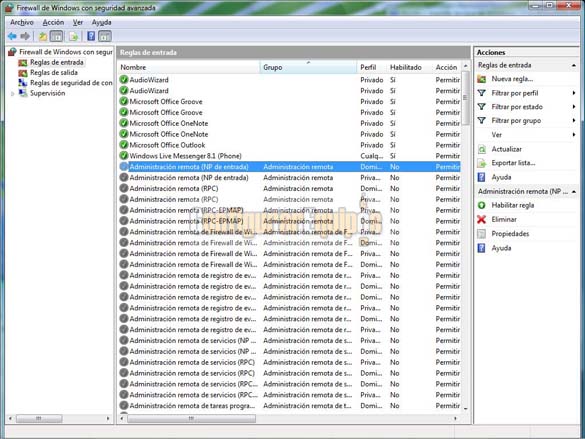Screen dimensions: 585x439
Task: Collapse the Administración remota (NP...) actions section
Action: coord(574,192)
